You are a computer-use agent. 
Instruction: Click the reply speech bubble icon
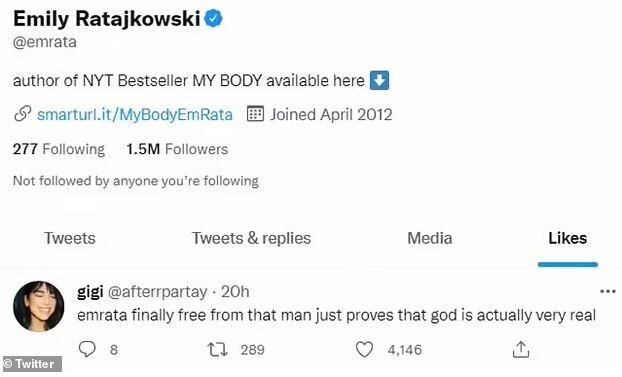87,349
